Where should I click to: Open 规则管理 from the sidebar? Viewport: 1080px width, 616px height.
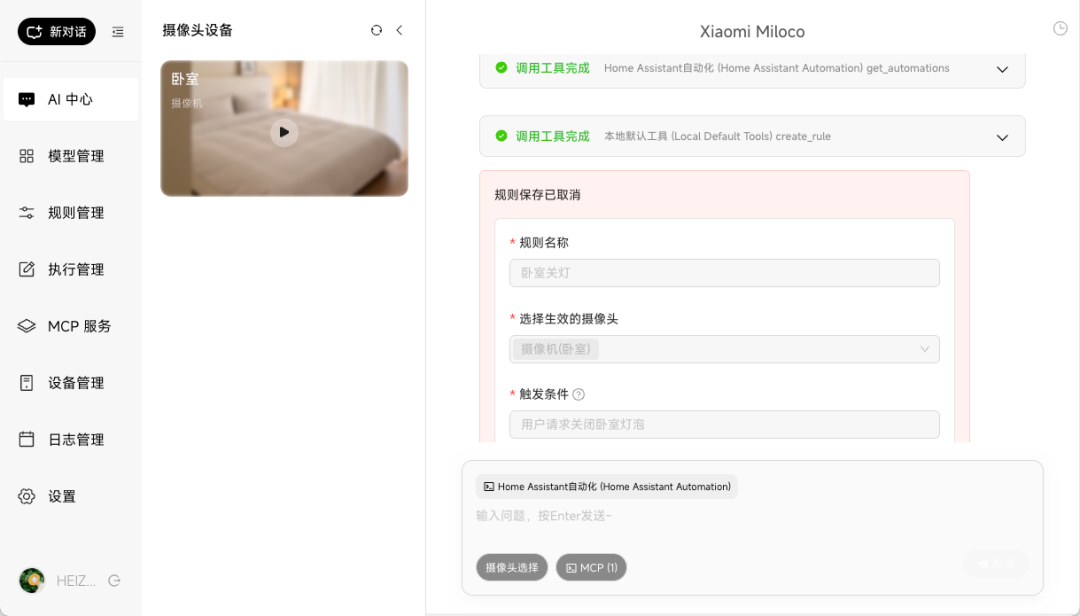tap(70, 212)
